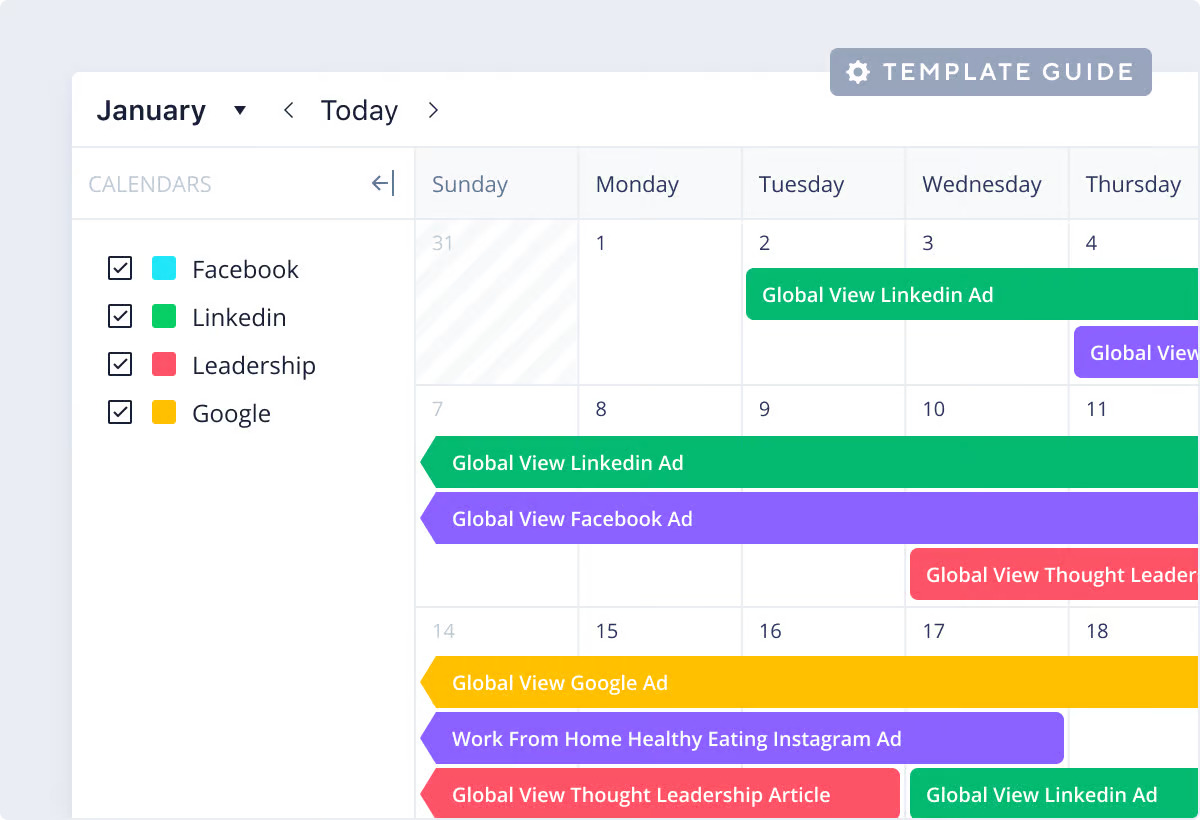Click the Today button
This screenshot has width=1200, height=820.
[x=359, y=110]
